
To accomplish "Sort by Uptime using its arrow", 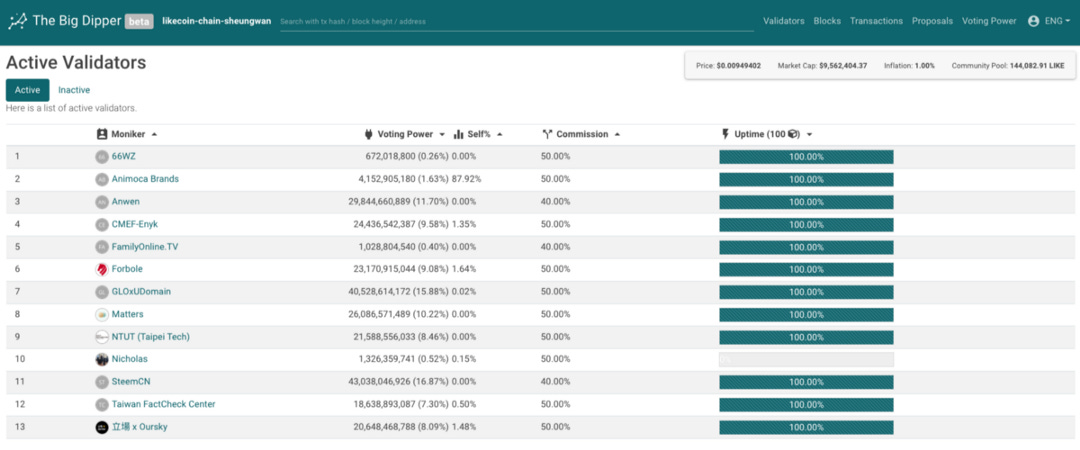I will point(809,134).
